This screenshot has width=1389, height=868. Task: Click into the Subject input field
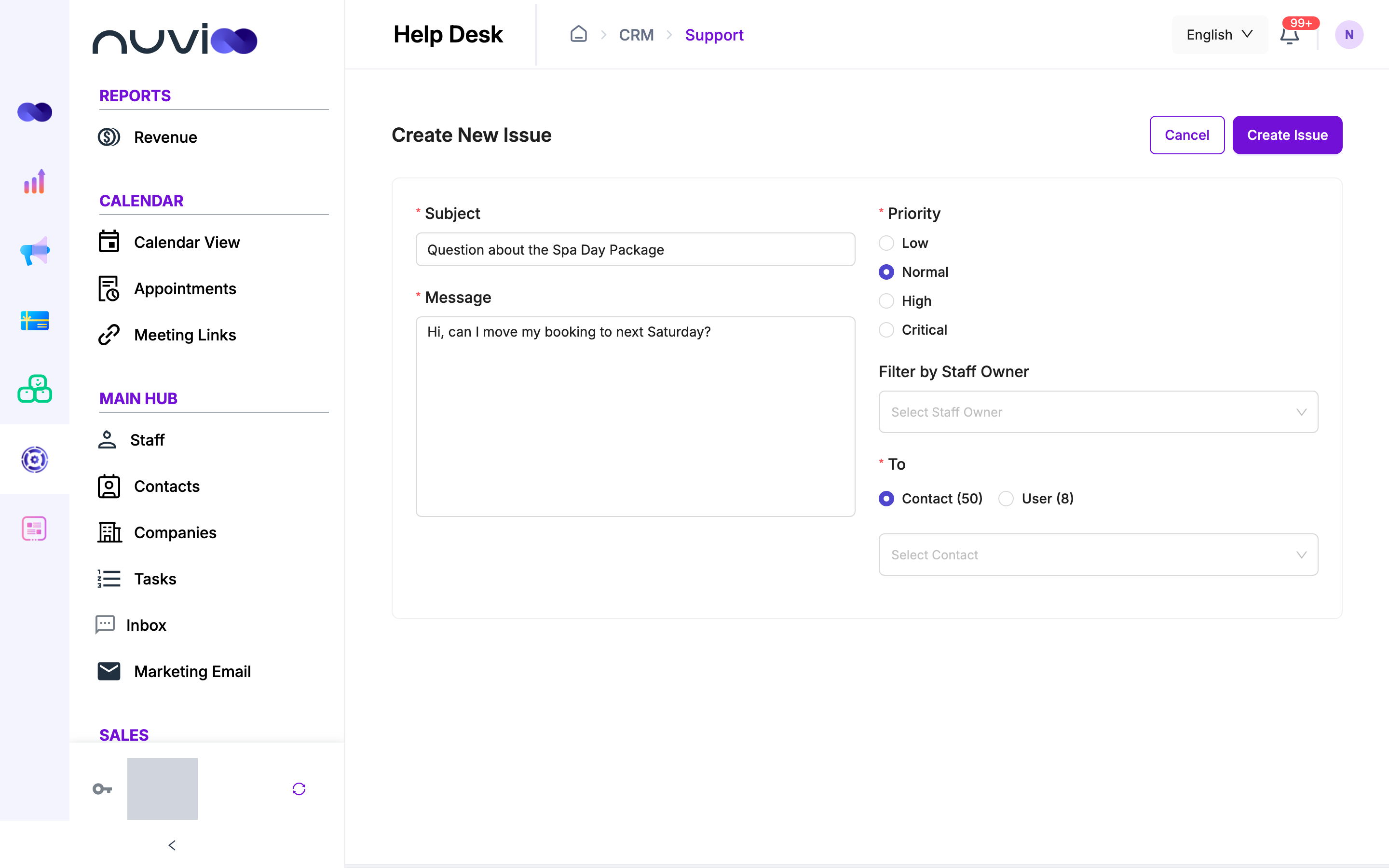(635, 249)
